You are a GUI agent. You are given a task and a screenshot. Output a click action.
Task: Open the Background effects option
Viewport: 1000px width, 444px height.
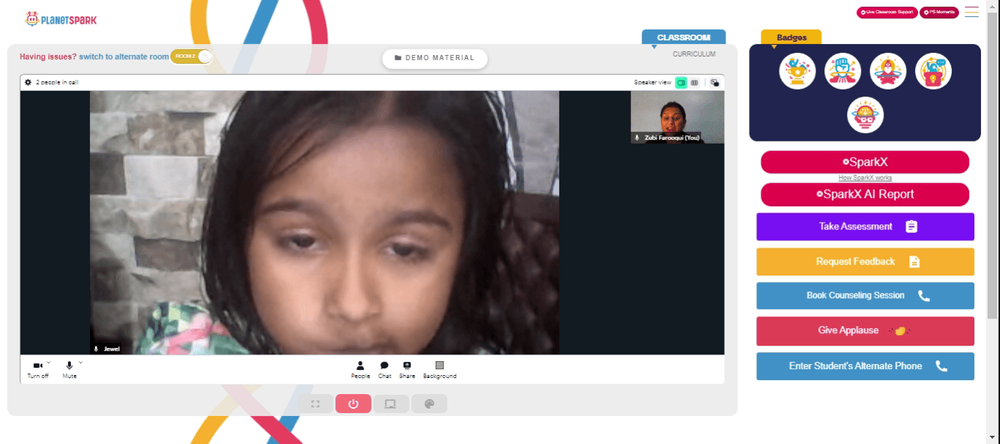tap(439, 370)
